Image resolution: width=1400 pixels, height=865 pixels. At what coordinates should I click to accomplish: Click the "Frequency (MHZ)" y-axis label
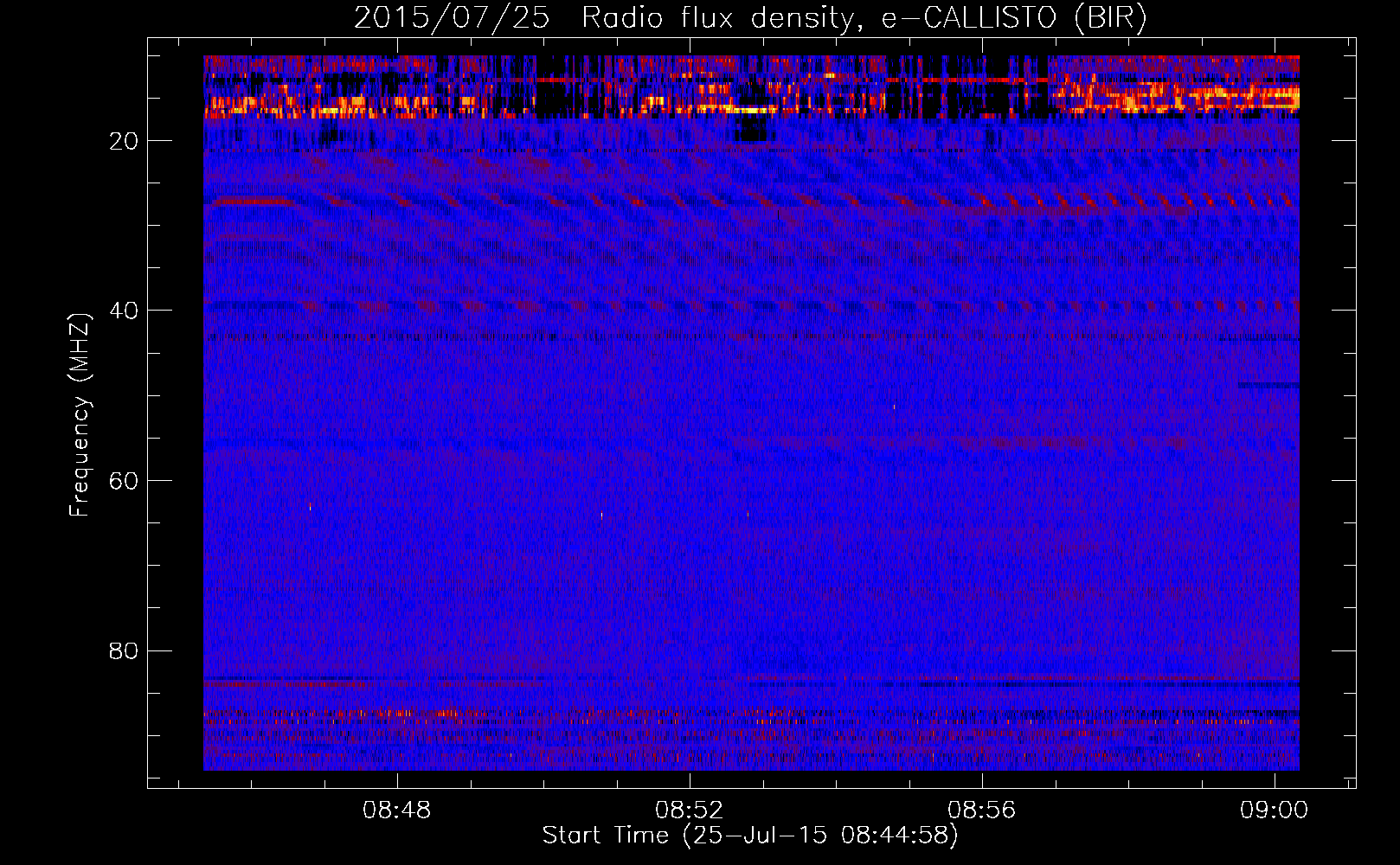(x=80, y=415)
